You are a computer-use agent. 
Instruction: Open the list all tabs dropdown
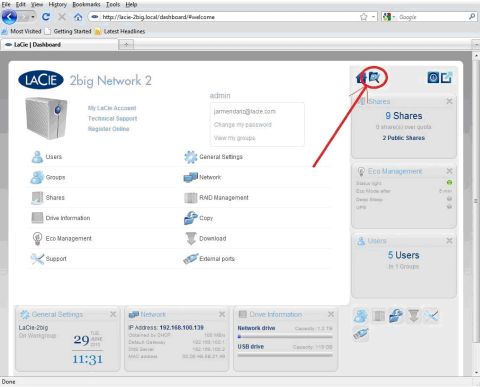click(476, 44)
